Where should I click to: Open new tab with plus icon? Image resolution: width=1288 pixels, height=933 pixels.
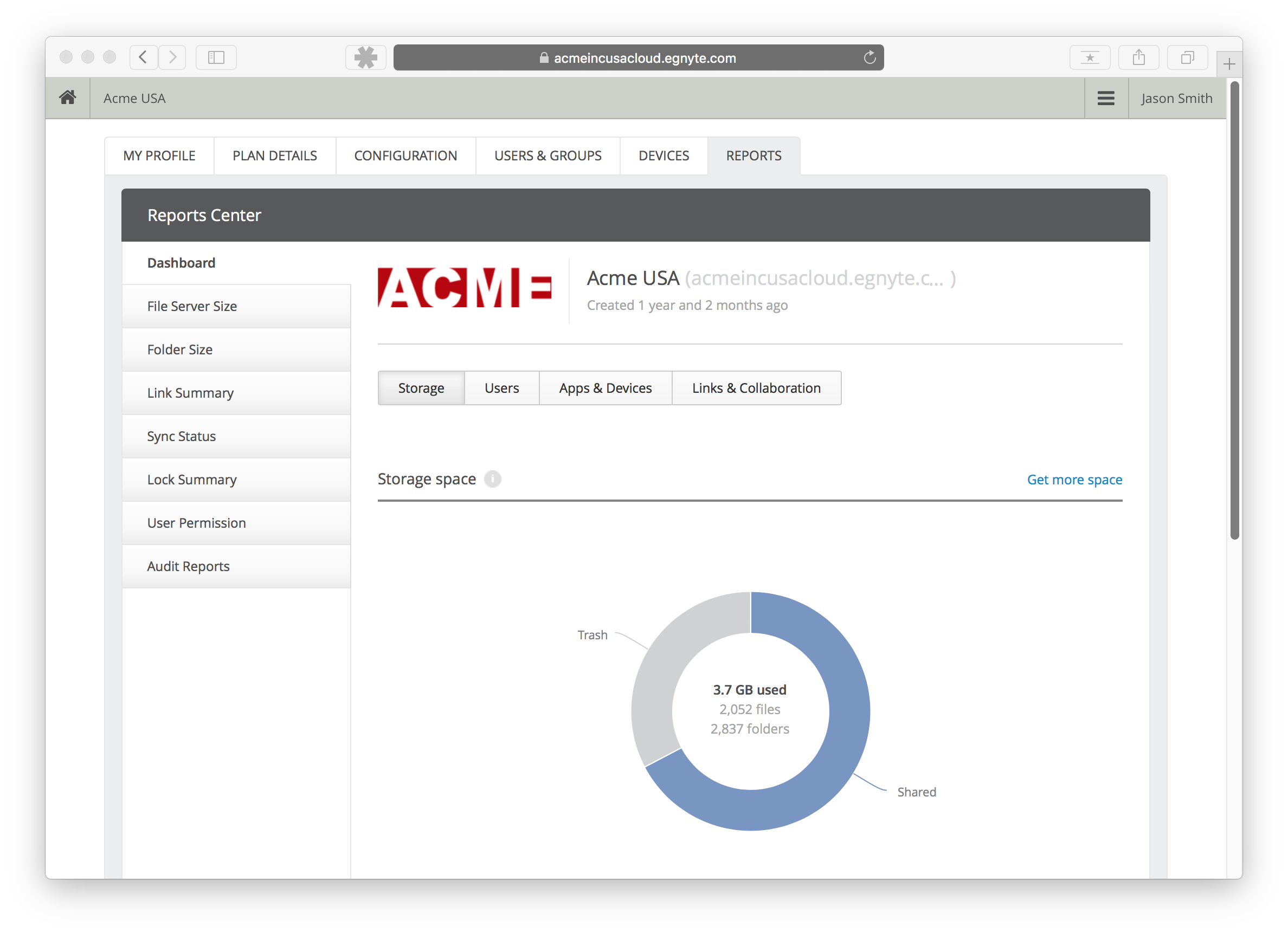click(x=1229, y=64)
